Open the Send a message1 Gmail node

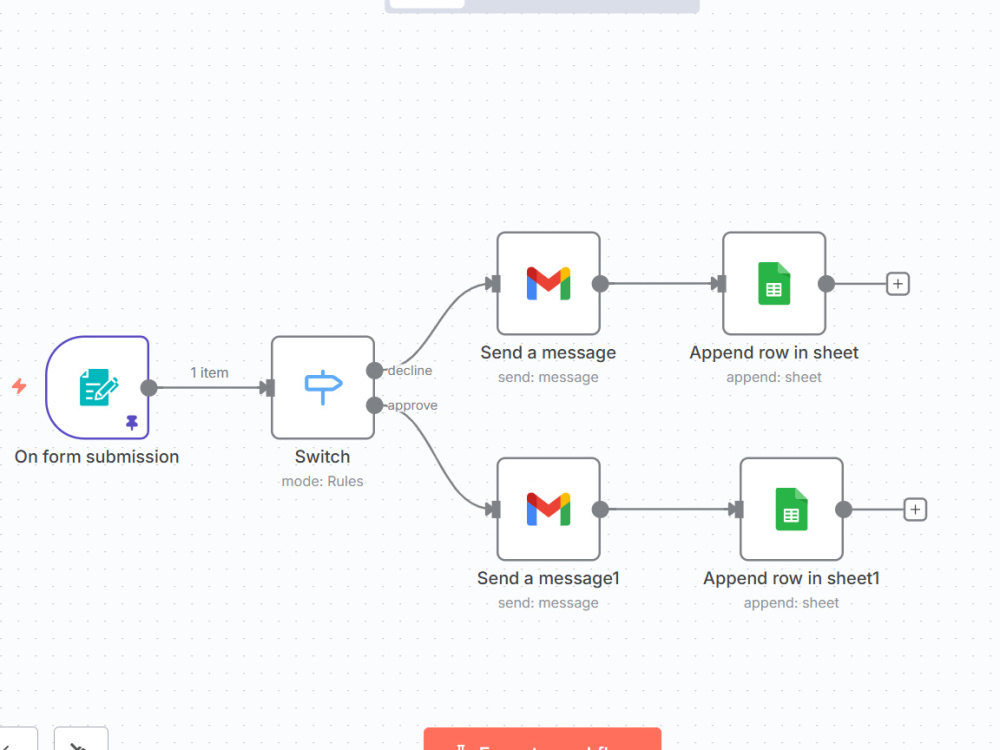548,509
